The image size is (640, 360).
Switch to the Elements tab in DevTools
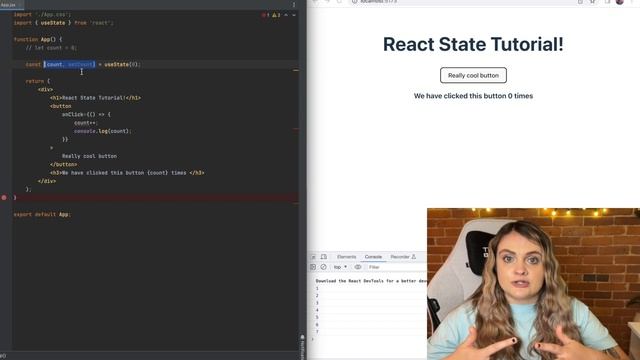(347, 257)
